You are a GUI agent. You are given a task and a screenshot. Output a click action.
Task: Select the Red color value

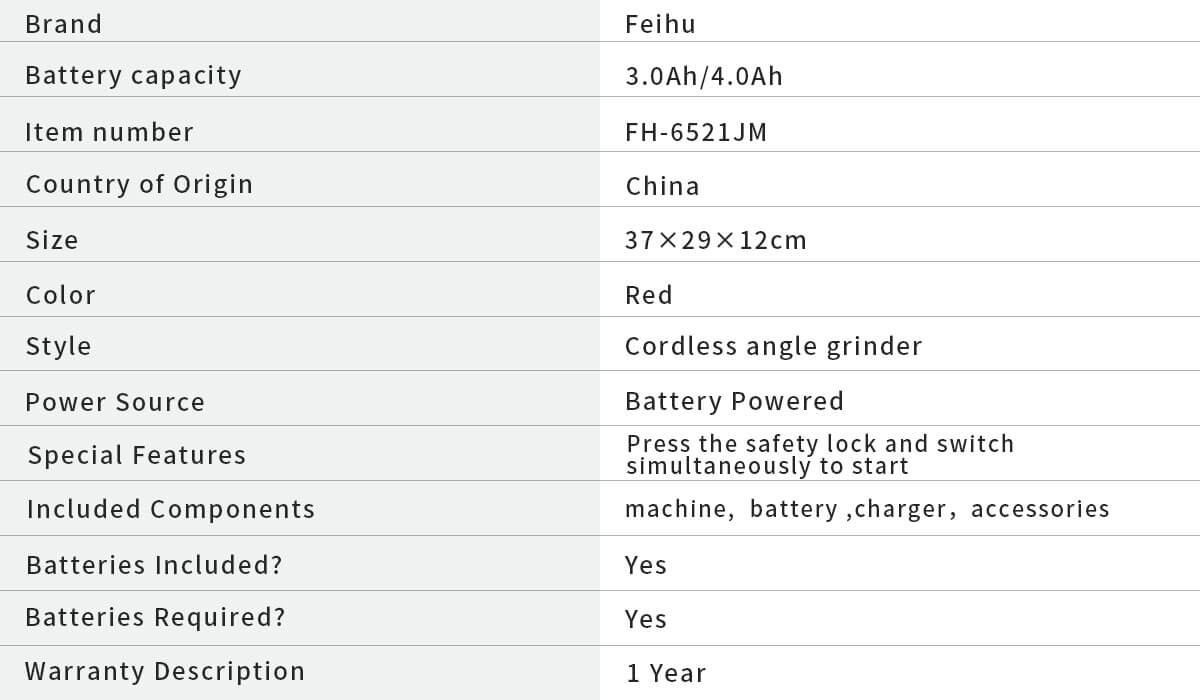[649, 295]
